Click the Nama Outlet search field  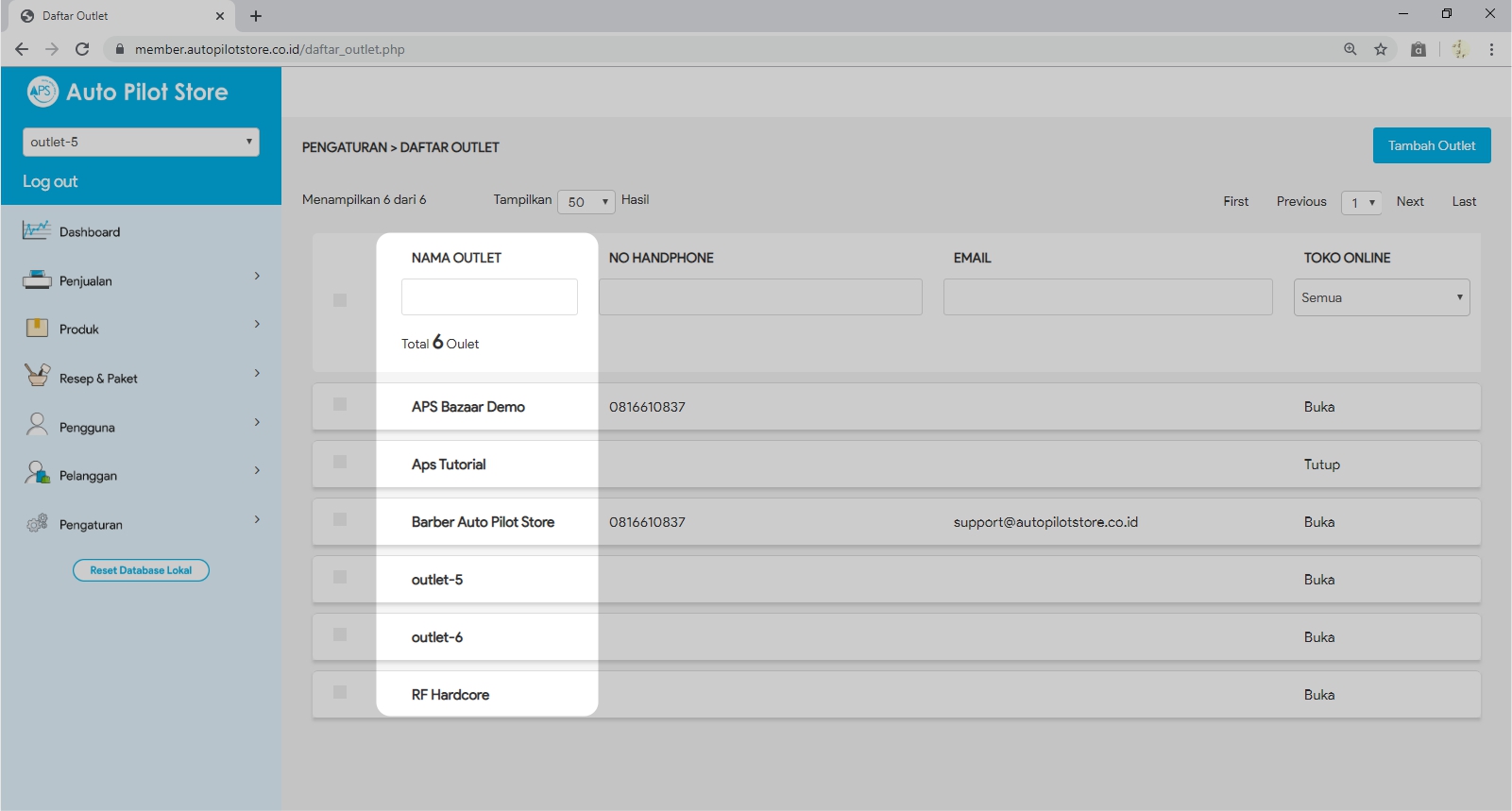point(489,296)
